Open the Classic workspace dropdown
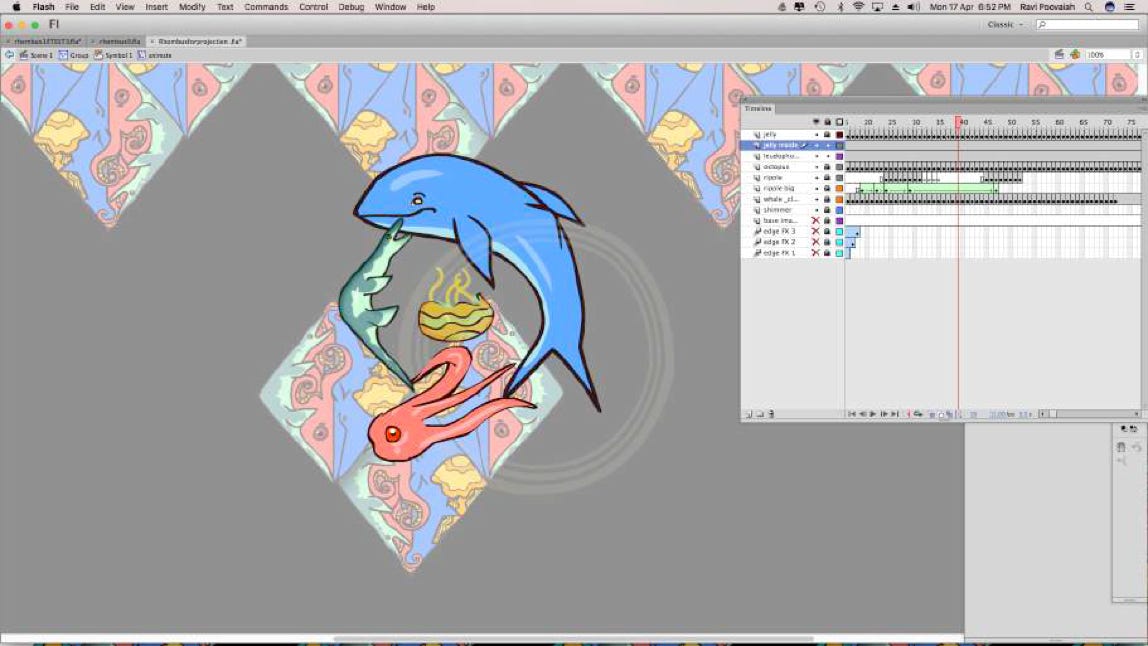Image resolution: width=1148 pixels, height=646 pixels. [1005, 24]
